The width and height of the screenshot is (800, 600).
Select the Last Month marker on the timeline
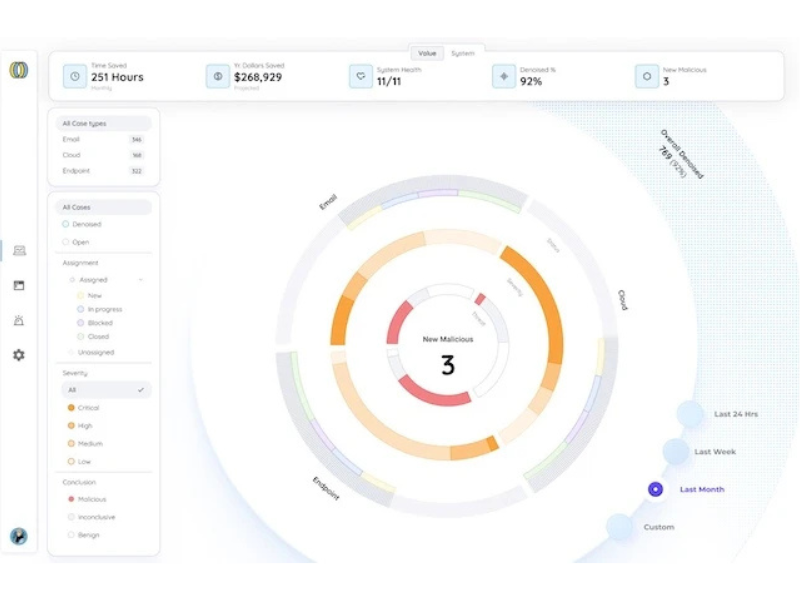click(x=655, y=489)
